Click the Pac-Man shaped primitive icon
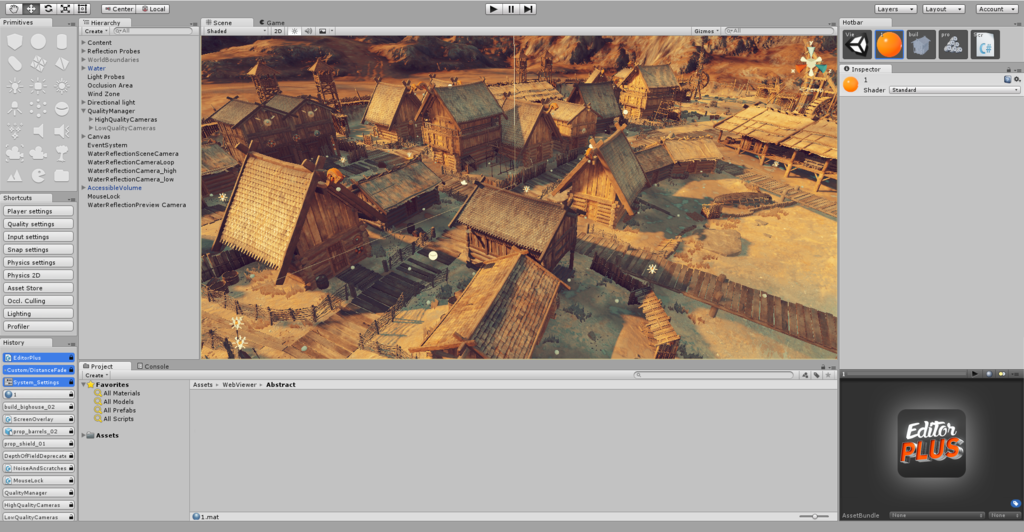The image size is (1024, 532). click(39, 175)
